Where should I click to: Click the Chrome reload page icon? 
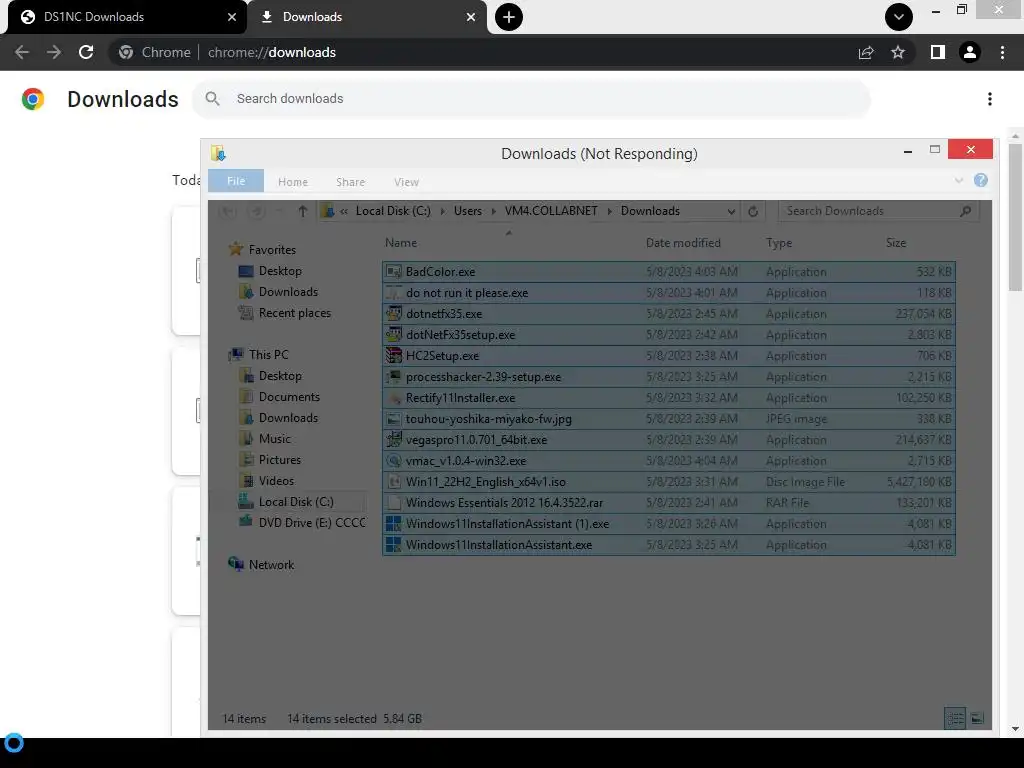click(x=86, y=52)
